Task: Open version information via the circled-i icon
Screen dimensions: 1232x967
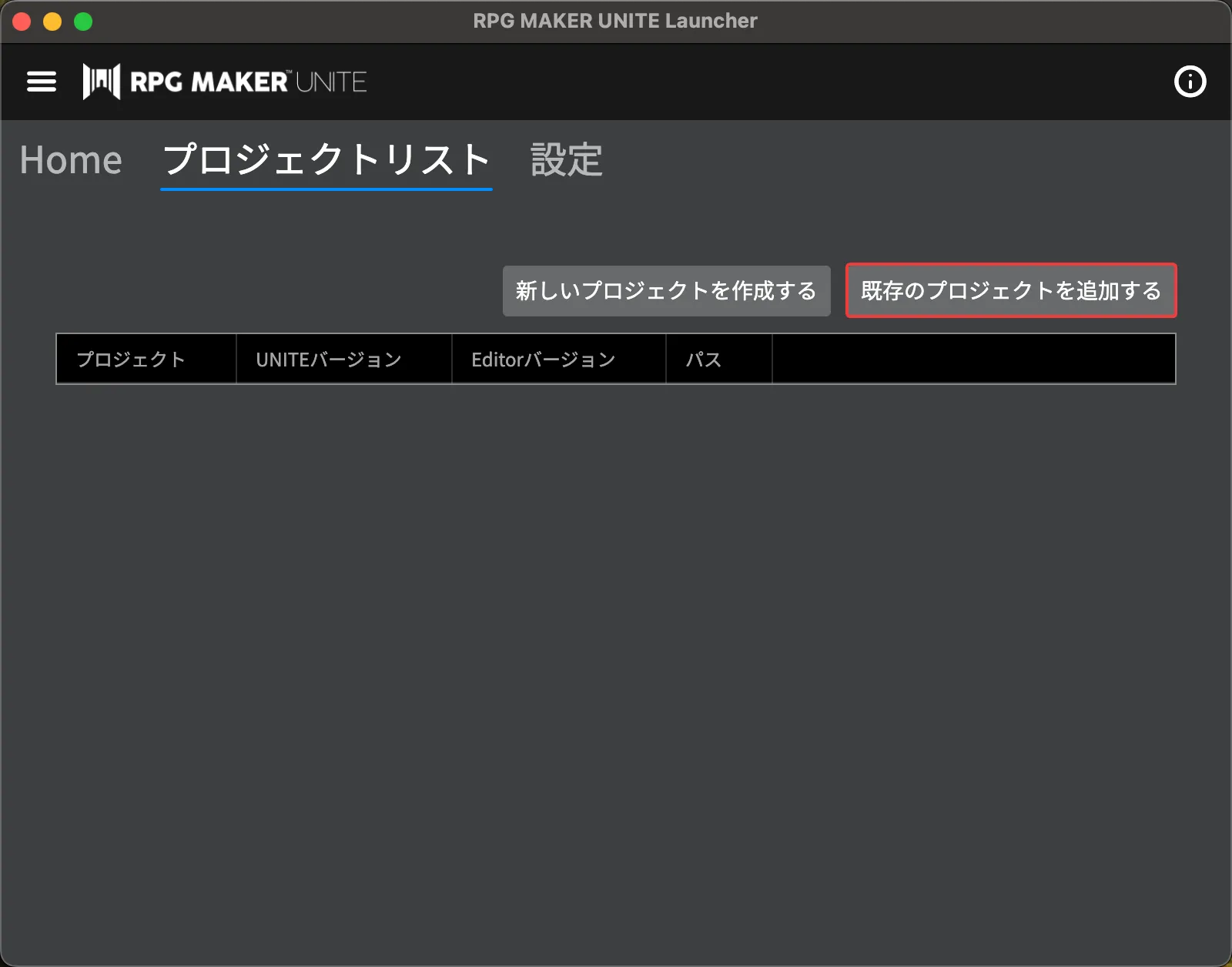Action: point(1189,82)
